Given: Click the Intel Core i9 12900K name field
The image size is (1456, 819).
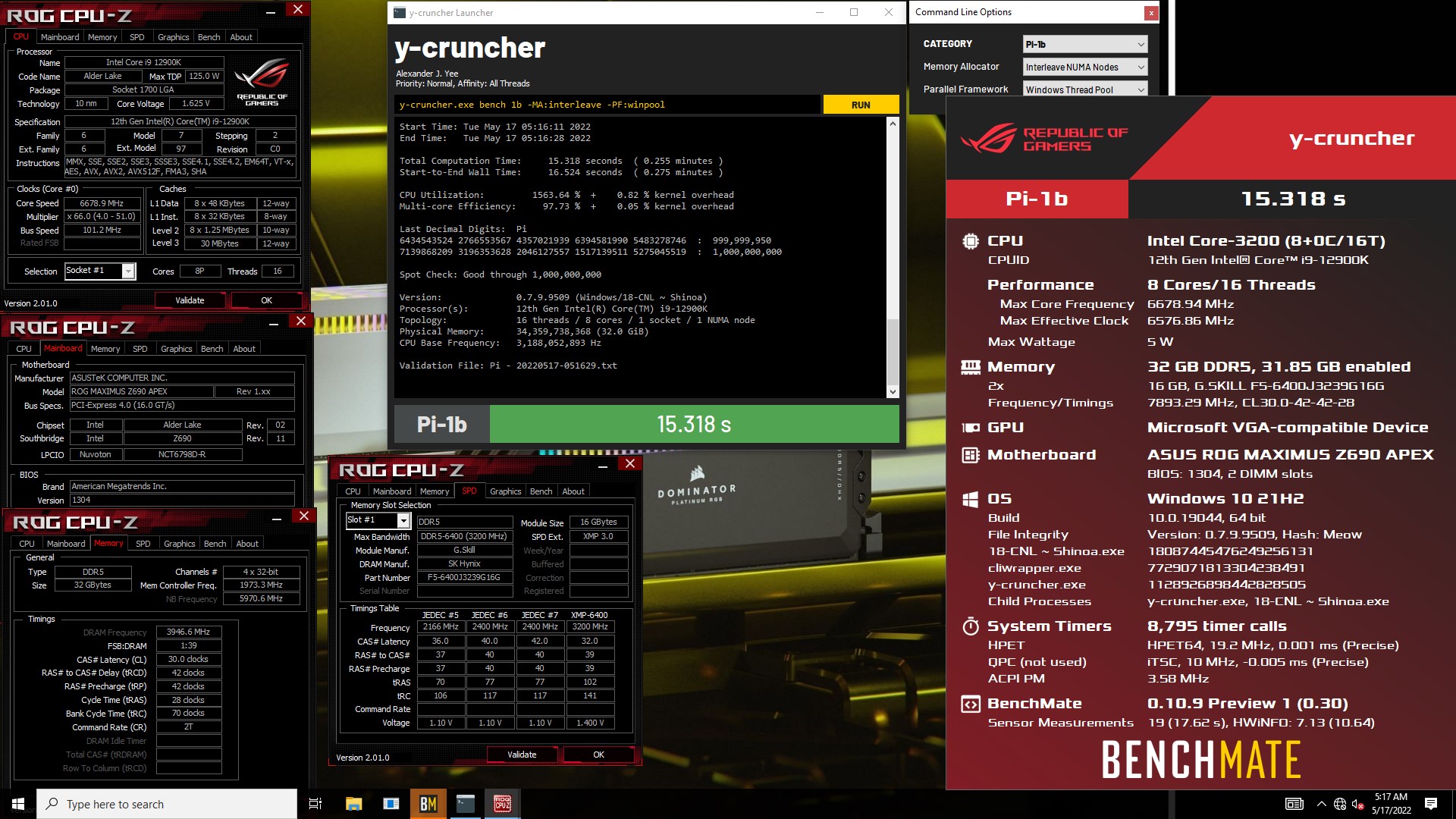Looking at the screenshot, I should (x=143, y=62).
